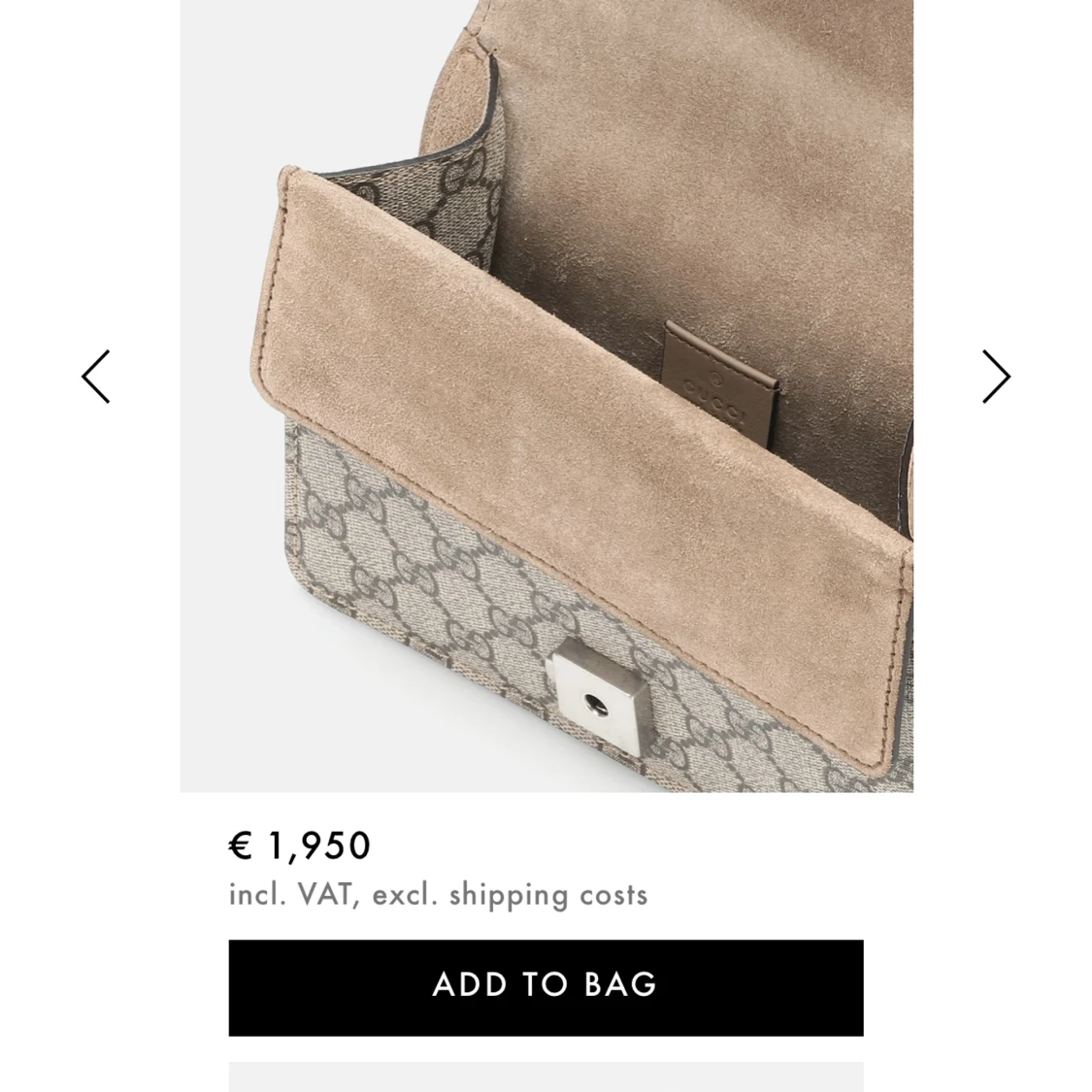The image size is (1092, 1092).
Task: Show the previous product image
Action: click(x=96, y=377)
